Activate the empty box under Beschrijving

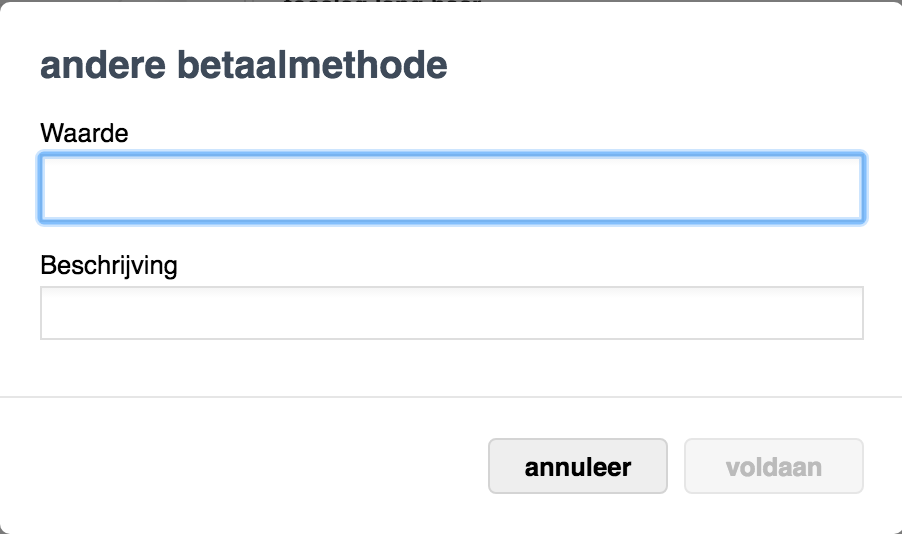[451, 313]
